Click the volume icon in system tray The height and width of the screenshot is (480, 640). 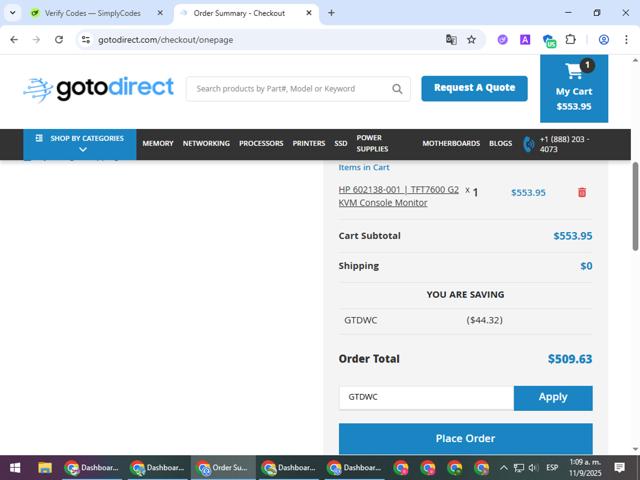point(533,468)
